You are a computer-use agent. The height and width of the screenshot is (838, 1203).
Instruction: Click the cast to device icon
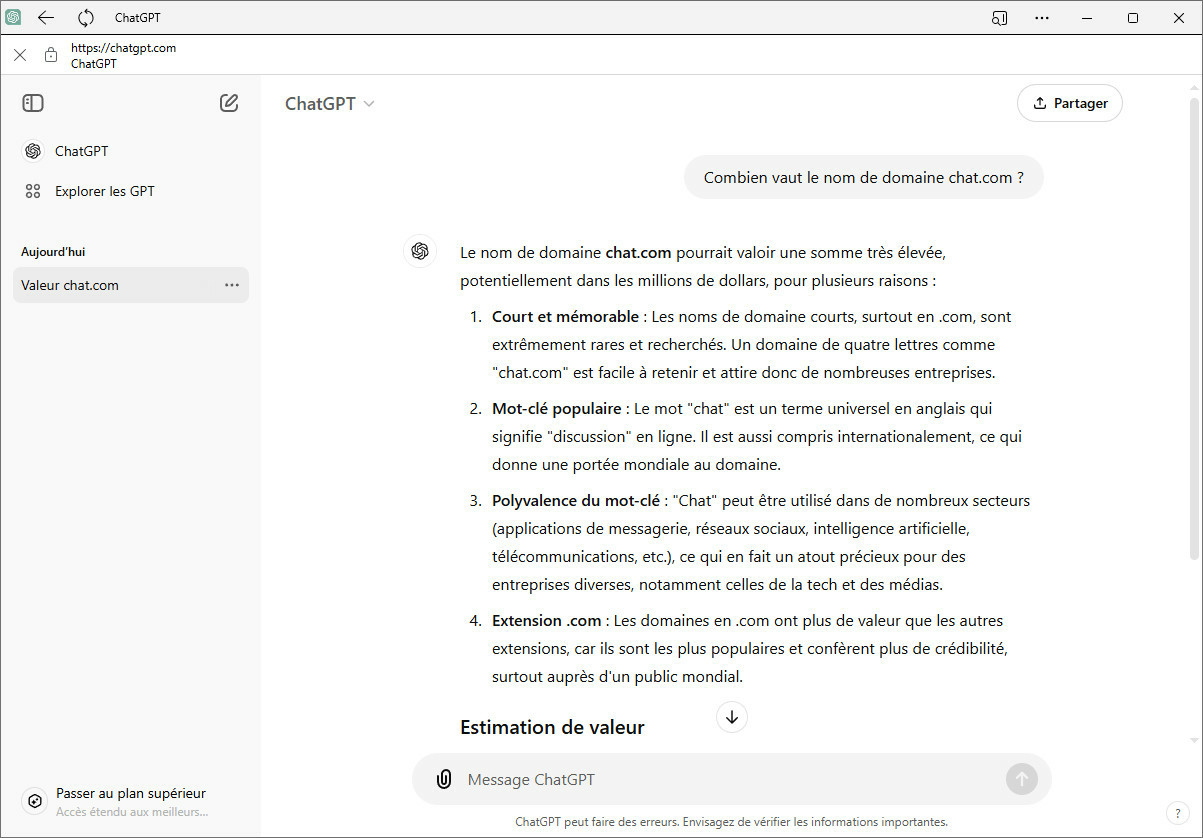999,17
